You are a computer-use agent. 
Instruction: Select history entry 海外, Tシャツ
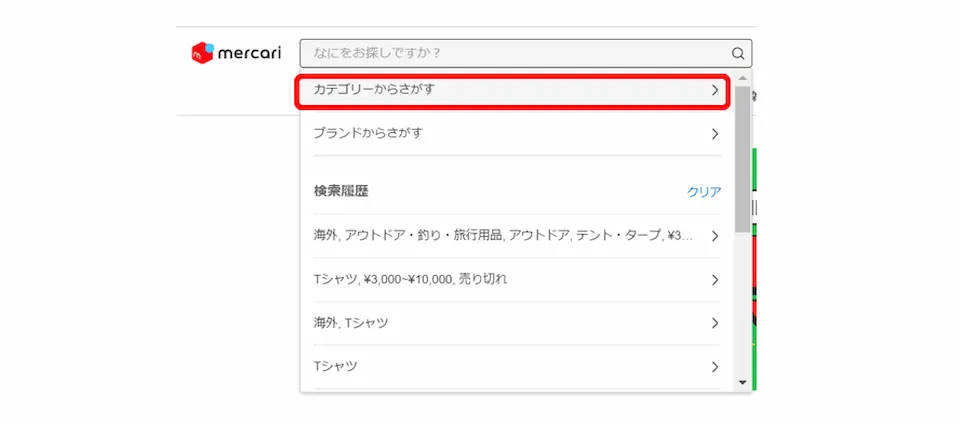click(517, 323)
